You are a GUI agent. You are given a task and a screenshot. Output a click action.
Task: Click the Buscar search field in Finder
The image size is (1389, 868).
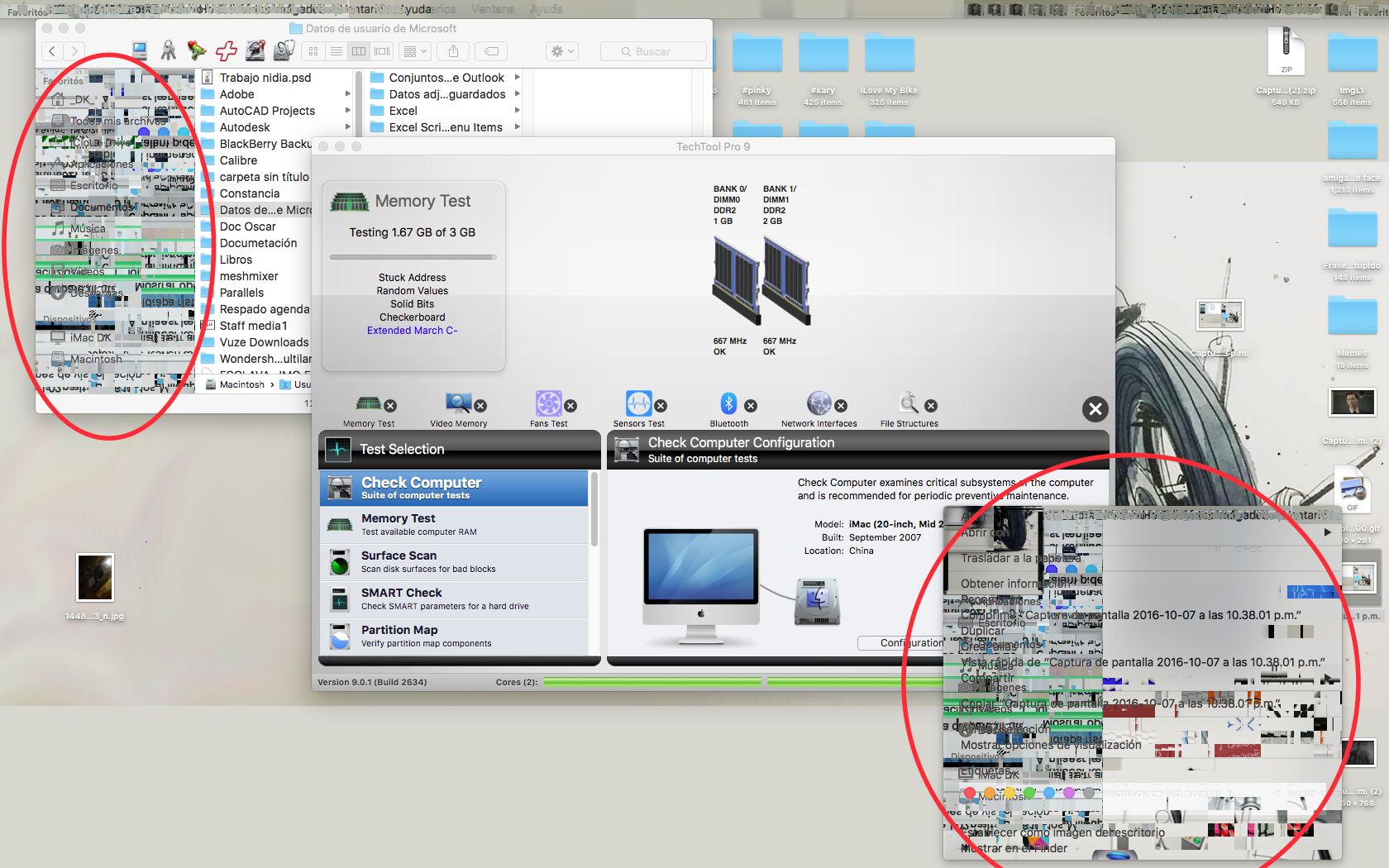point(653,51)
